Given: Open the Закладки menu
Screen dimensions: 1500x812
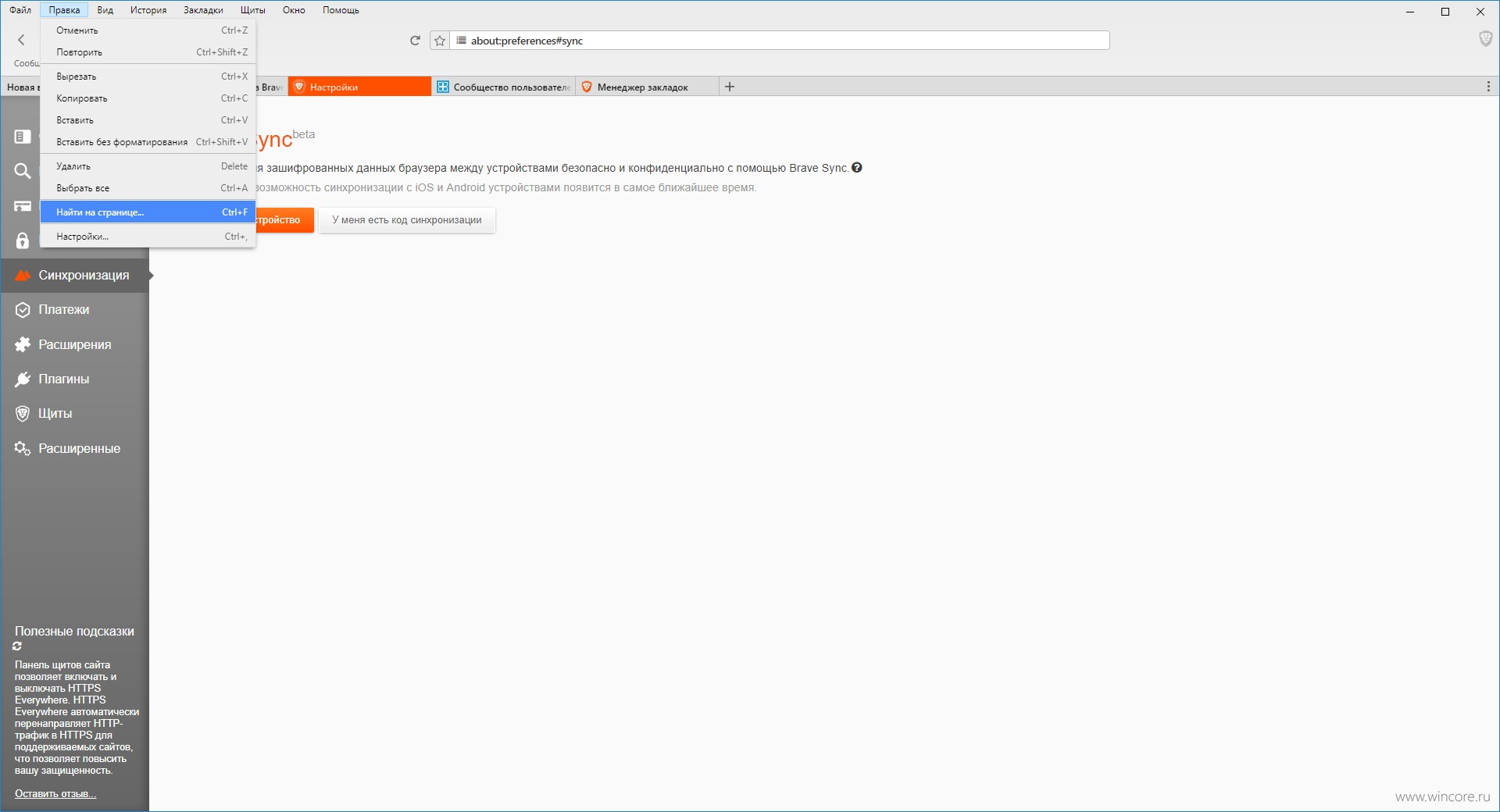Looking at the screenshot, I should pos(203,10).
